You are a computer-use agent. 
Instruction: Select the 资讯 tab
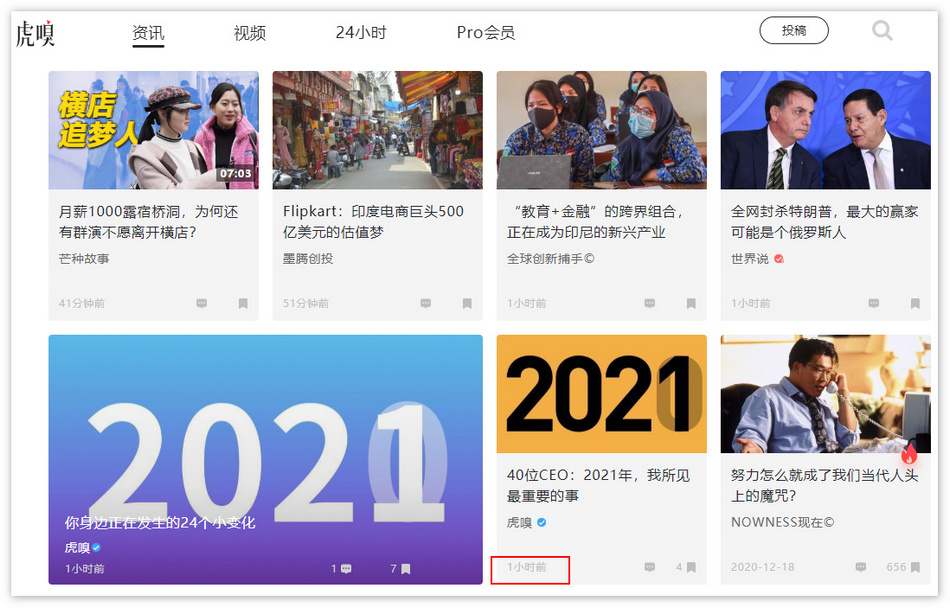(x=148, y=32)
